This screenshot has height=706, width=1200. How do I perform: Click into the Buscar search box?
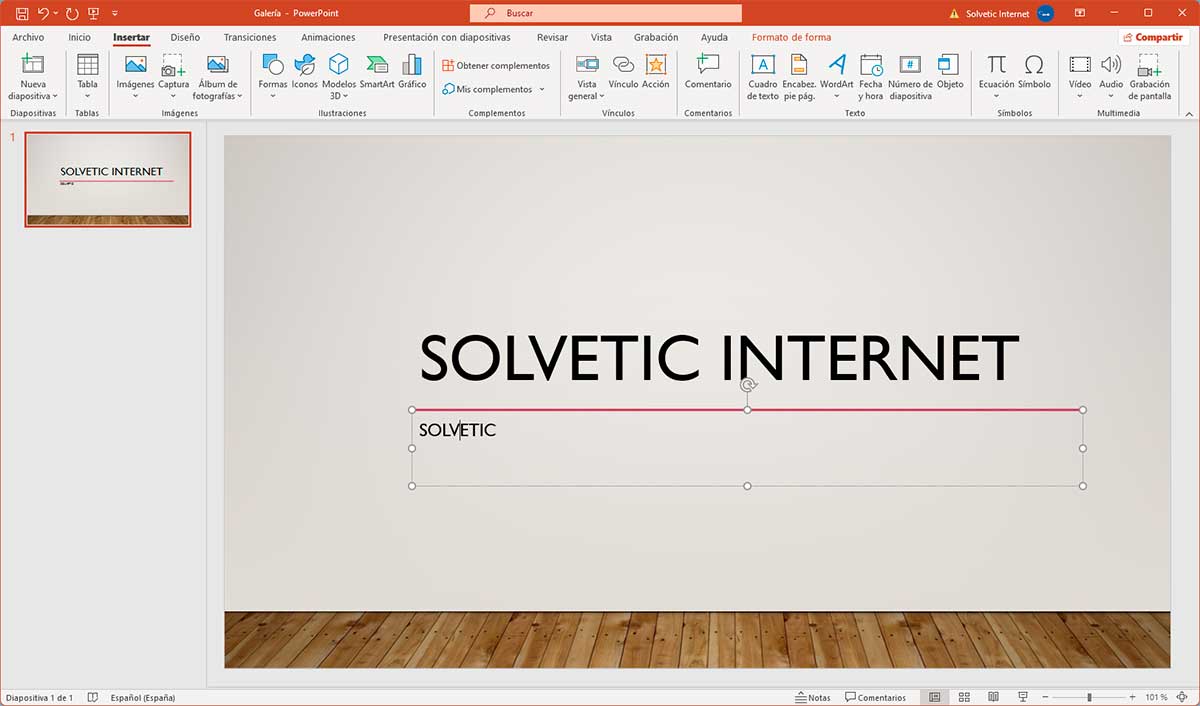coord(606,13)
